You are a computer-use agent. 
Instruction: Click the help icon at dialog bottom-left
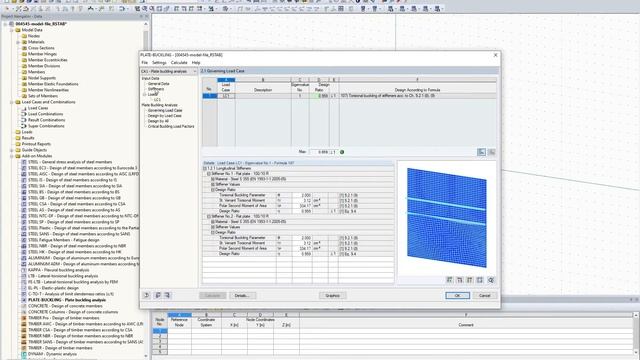tap(147, 295)
